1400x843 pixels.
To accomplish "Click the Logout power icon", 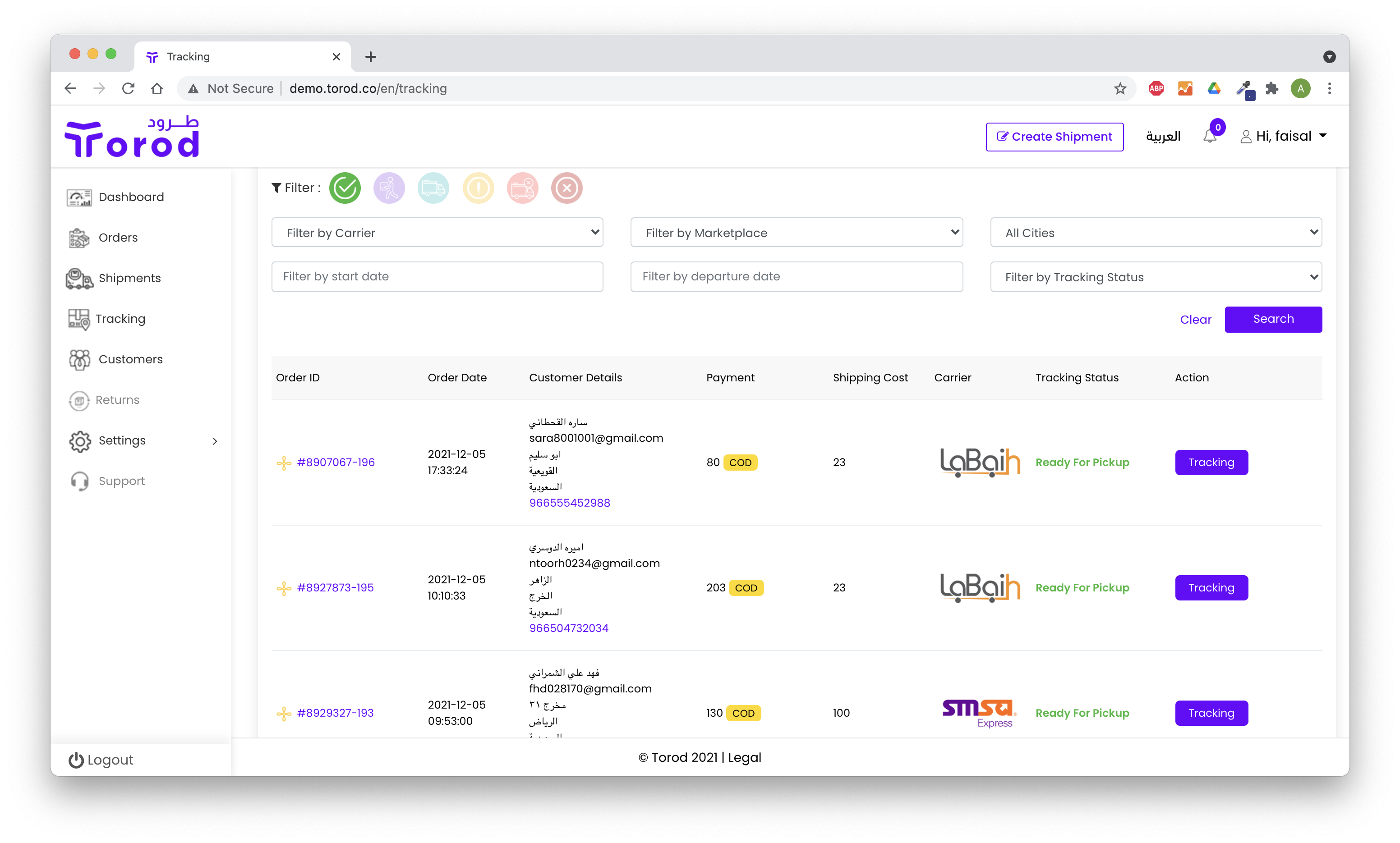I will 76,760.
